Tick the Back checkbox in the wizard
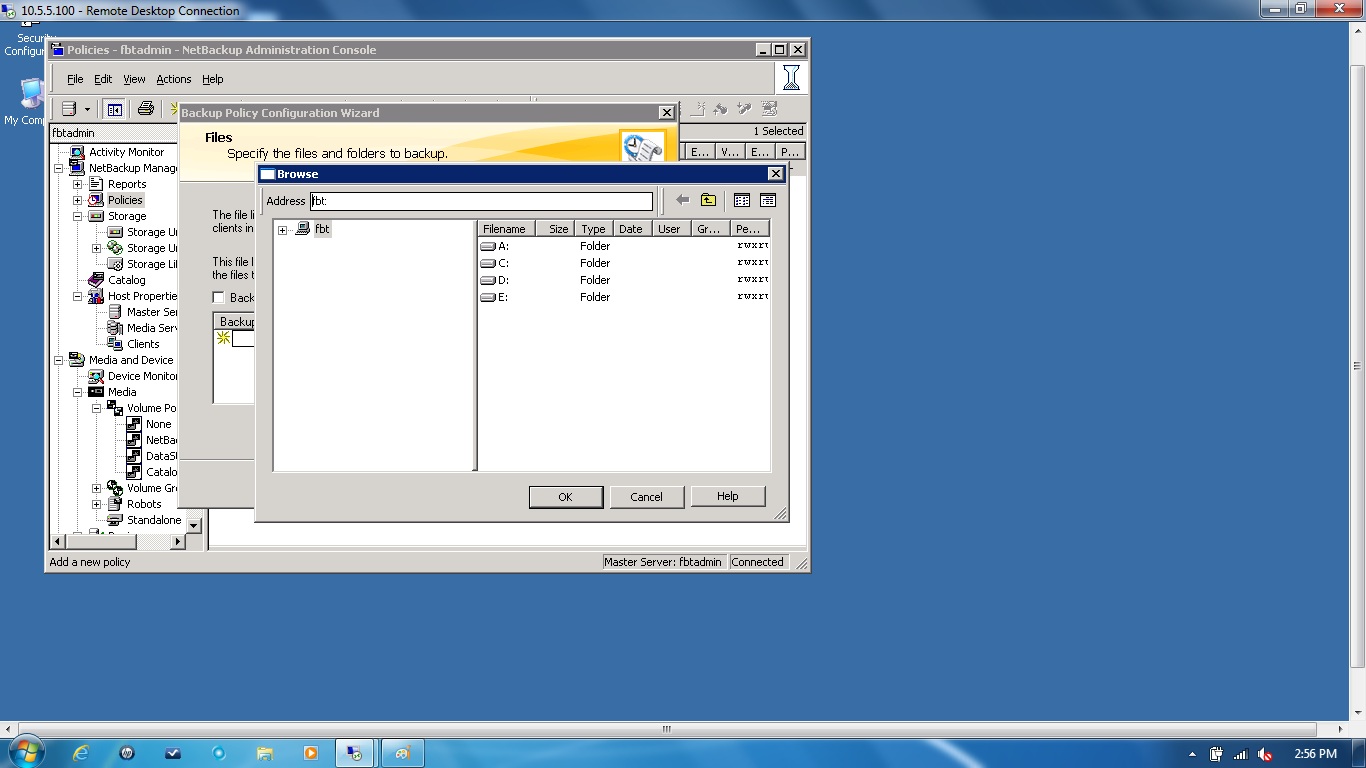This screenshot has height=768, width=1366. [217, 297]
